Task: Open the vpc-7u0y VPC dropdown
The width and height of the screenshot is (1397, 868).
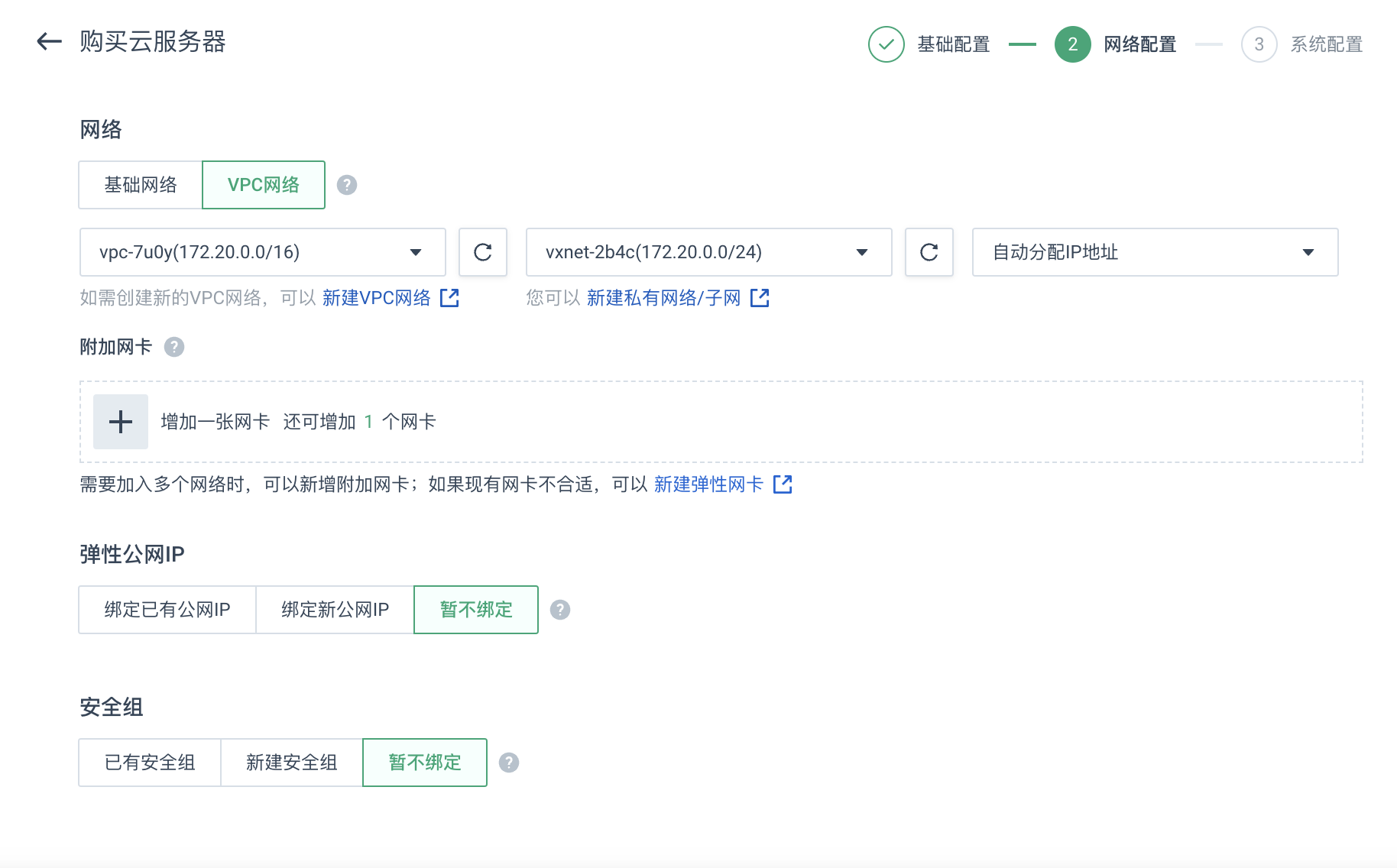Action: pos(263,252)
